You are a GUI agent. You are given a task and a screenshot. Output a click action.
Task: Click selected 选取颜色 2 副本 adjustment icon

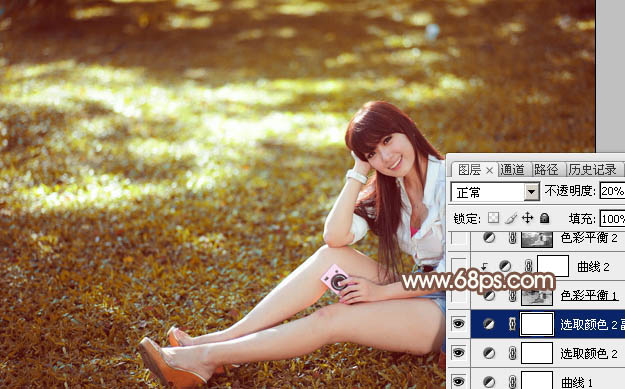[x=489, y=324]
